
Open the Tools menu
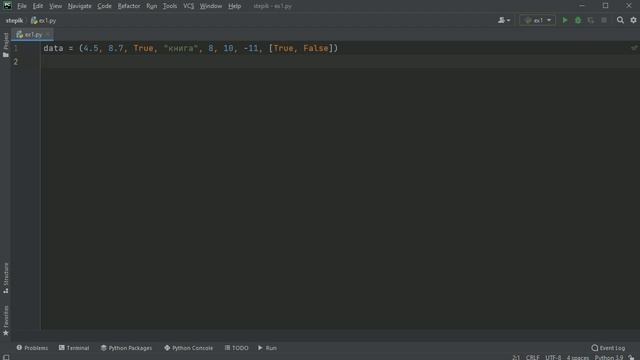[x=170, y=6]
